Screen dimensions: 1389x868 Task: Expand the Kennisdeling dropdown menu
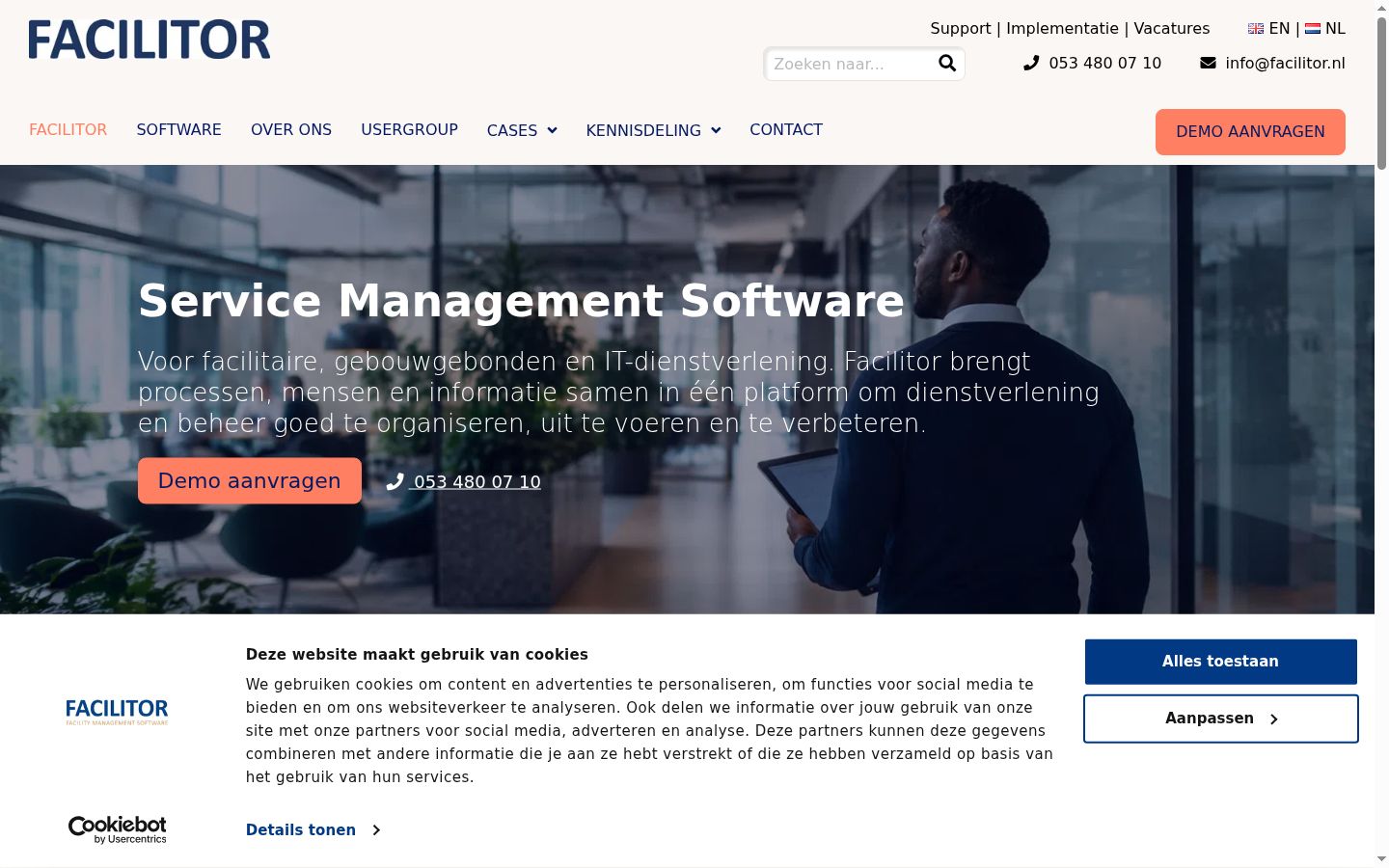coord(653,130)
